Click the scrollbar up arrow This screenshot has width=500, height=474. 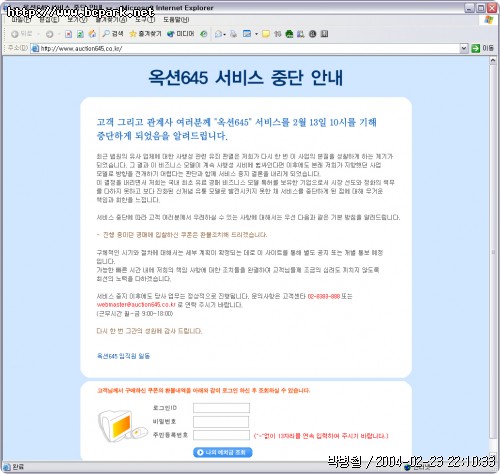pos(493,60)
